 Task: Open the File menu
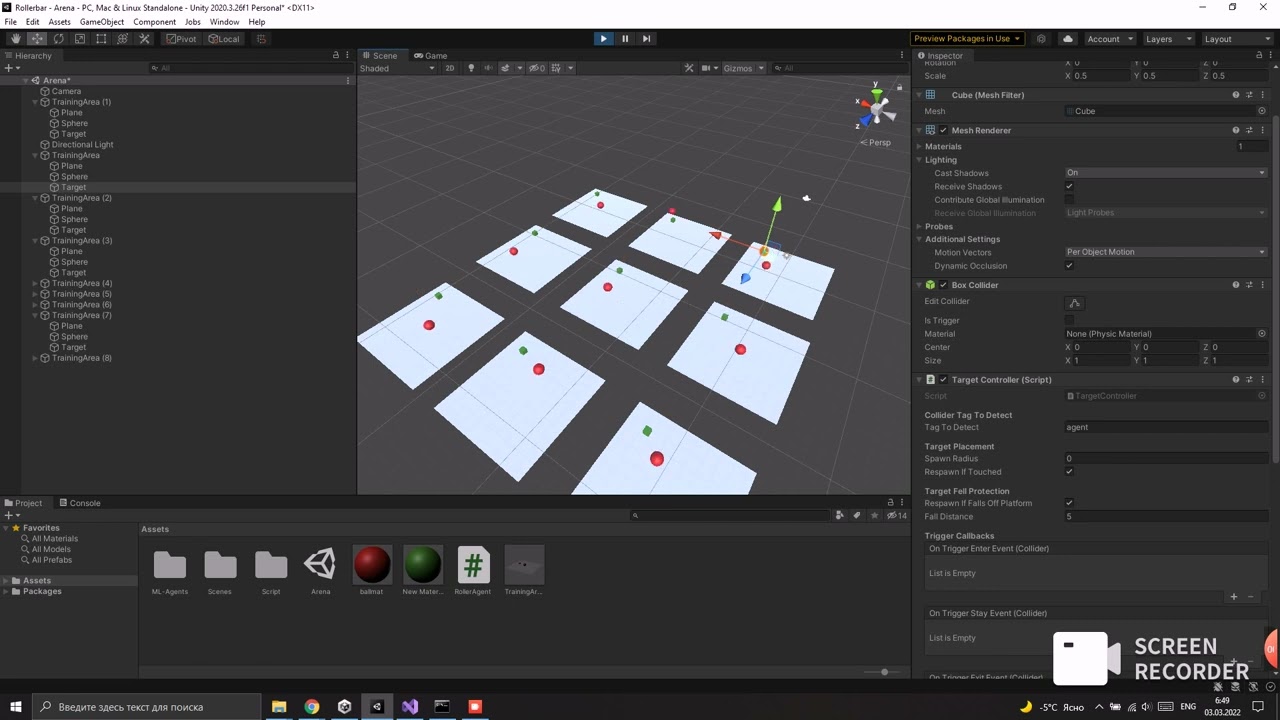click(x=11, y=22)
